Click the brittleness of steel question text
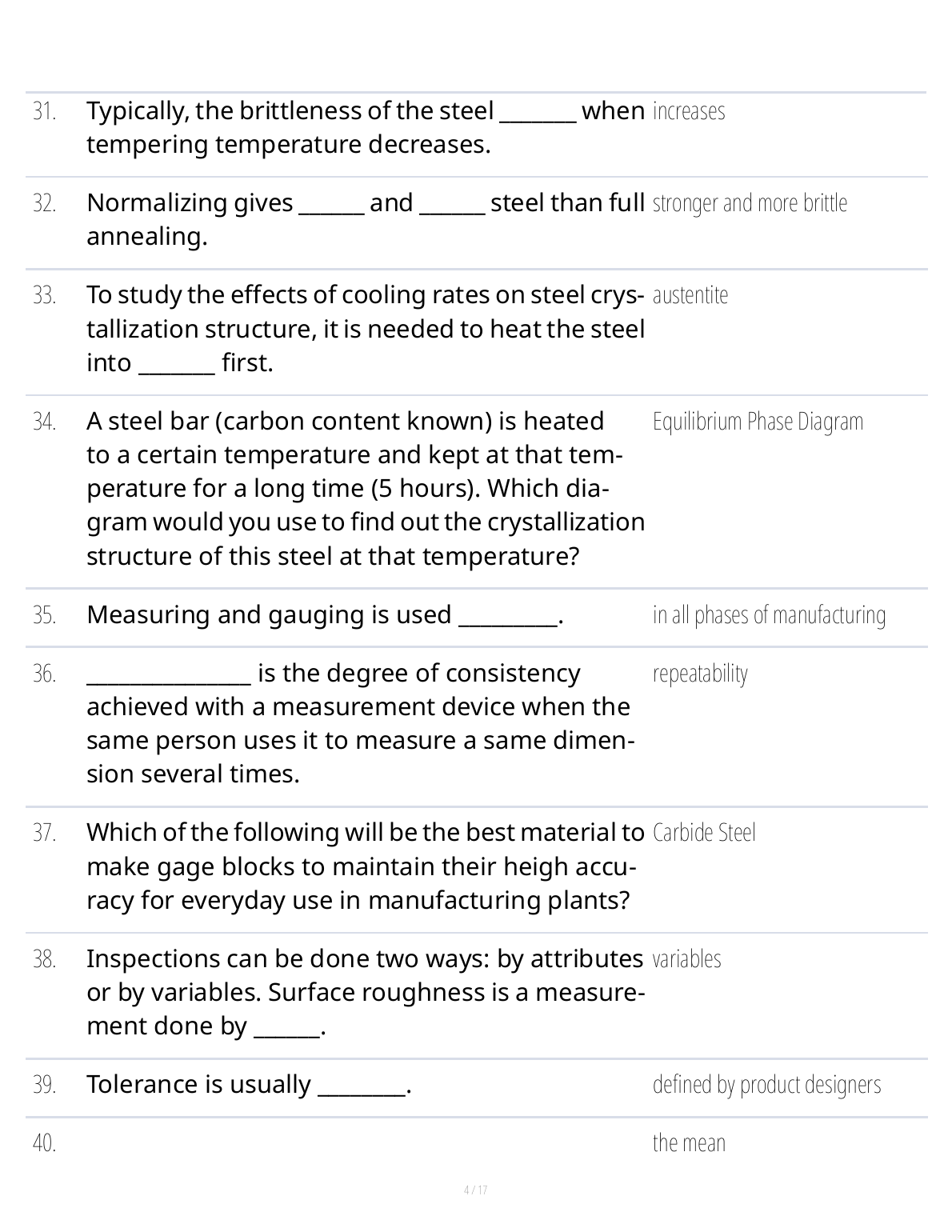Screen dimensions: 952x1232 coord(365,128)
